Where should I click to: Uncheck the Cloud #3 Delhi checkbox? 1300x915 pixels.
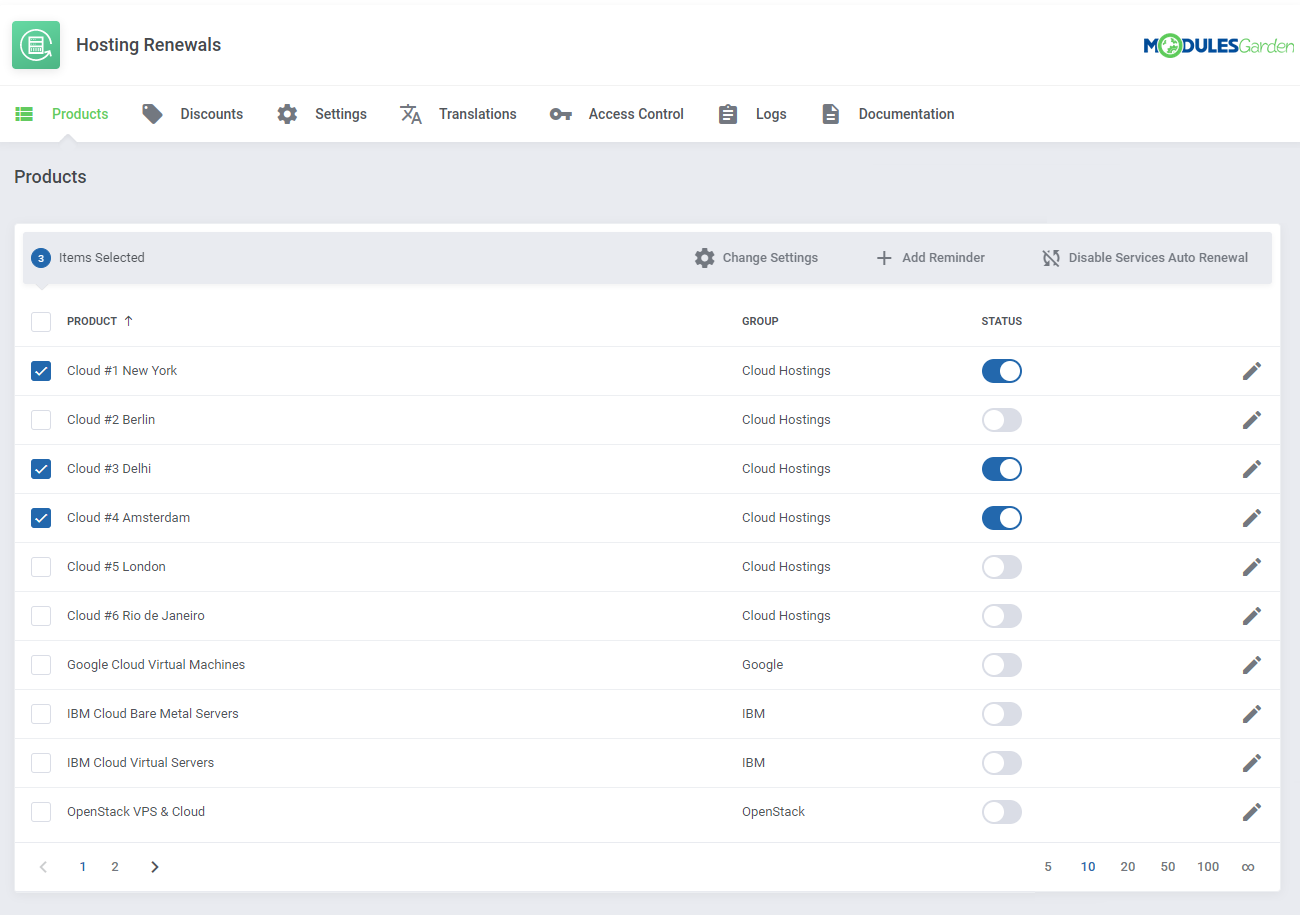tap(41, 469)
